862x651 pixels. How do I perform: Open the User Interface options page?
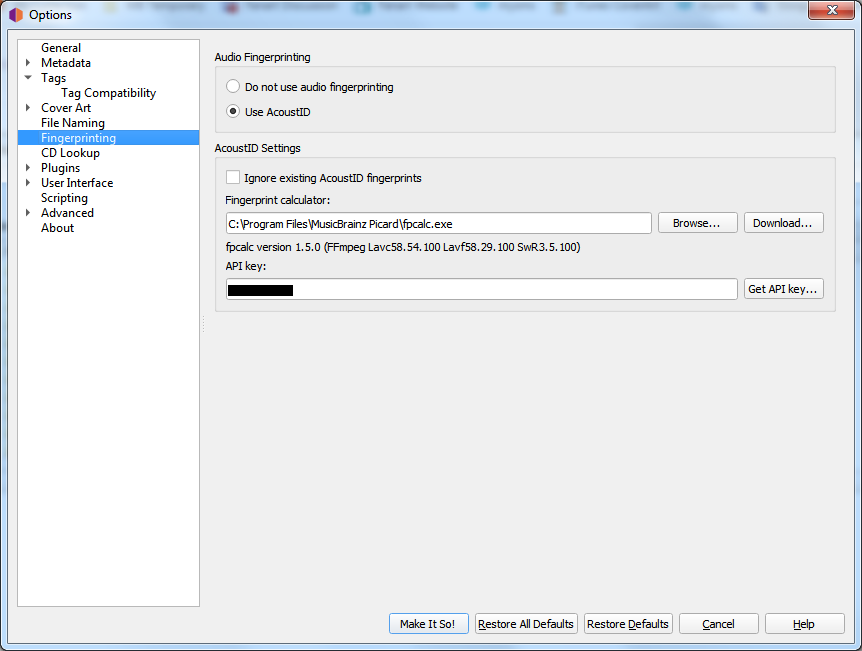(77, 183)
